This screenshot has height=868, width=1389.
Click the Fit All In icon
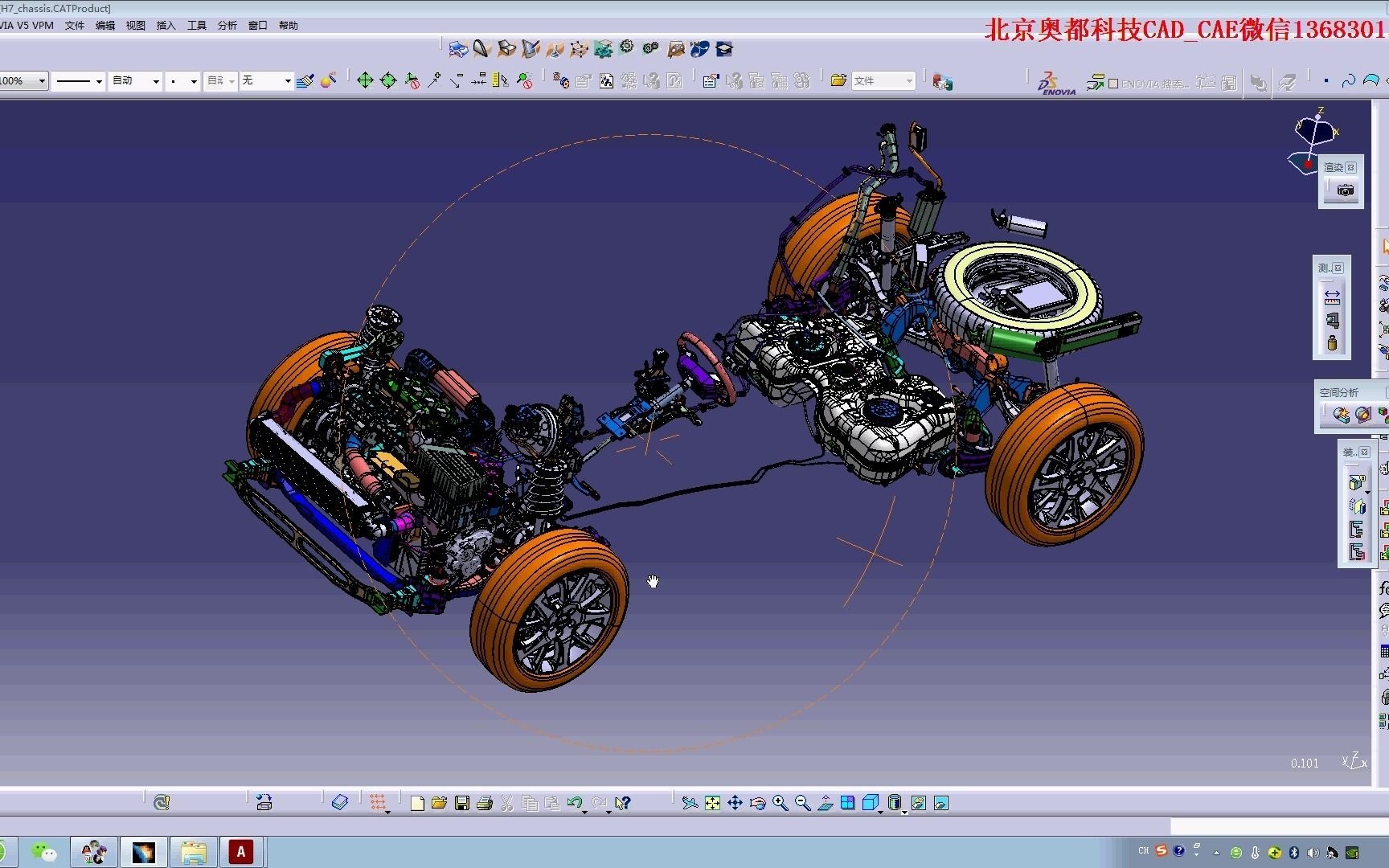[712, 803]
